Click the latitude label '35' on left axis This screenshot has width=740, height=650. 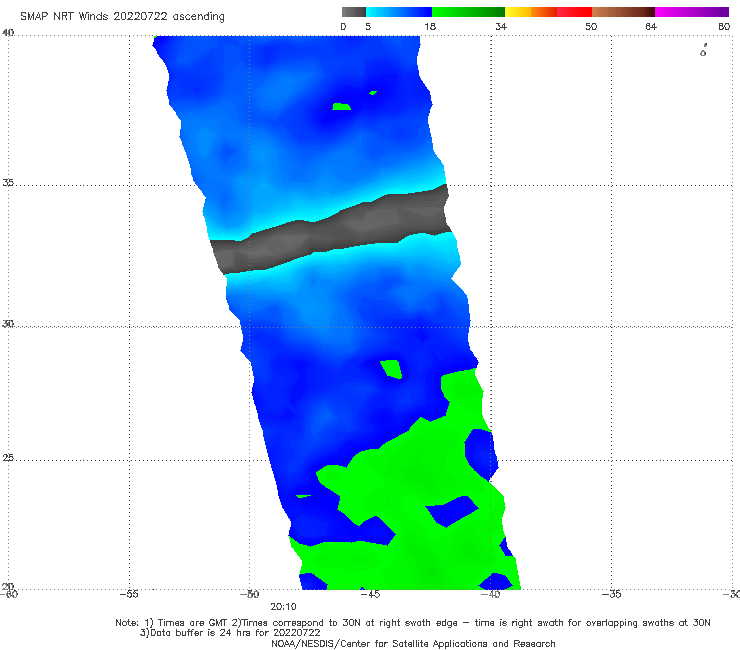point(8,182)
